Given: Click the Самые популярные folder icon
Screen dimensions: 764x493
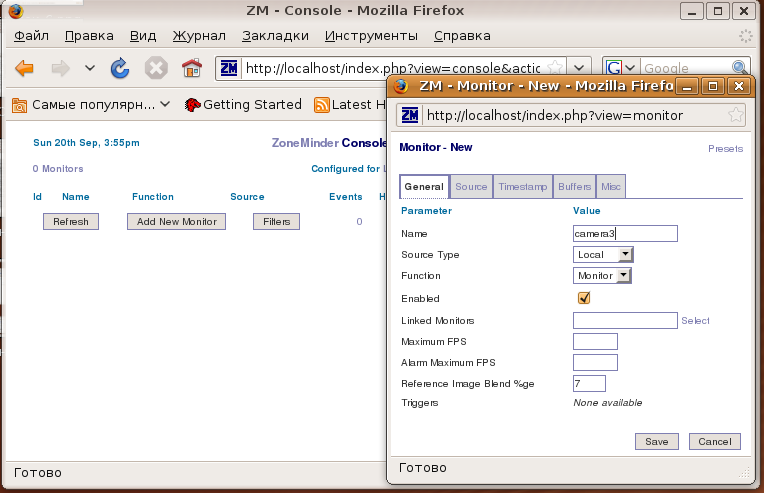Looking at the screenshot, I should [x=19, y=105].
